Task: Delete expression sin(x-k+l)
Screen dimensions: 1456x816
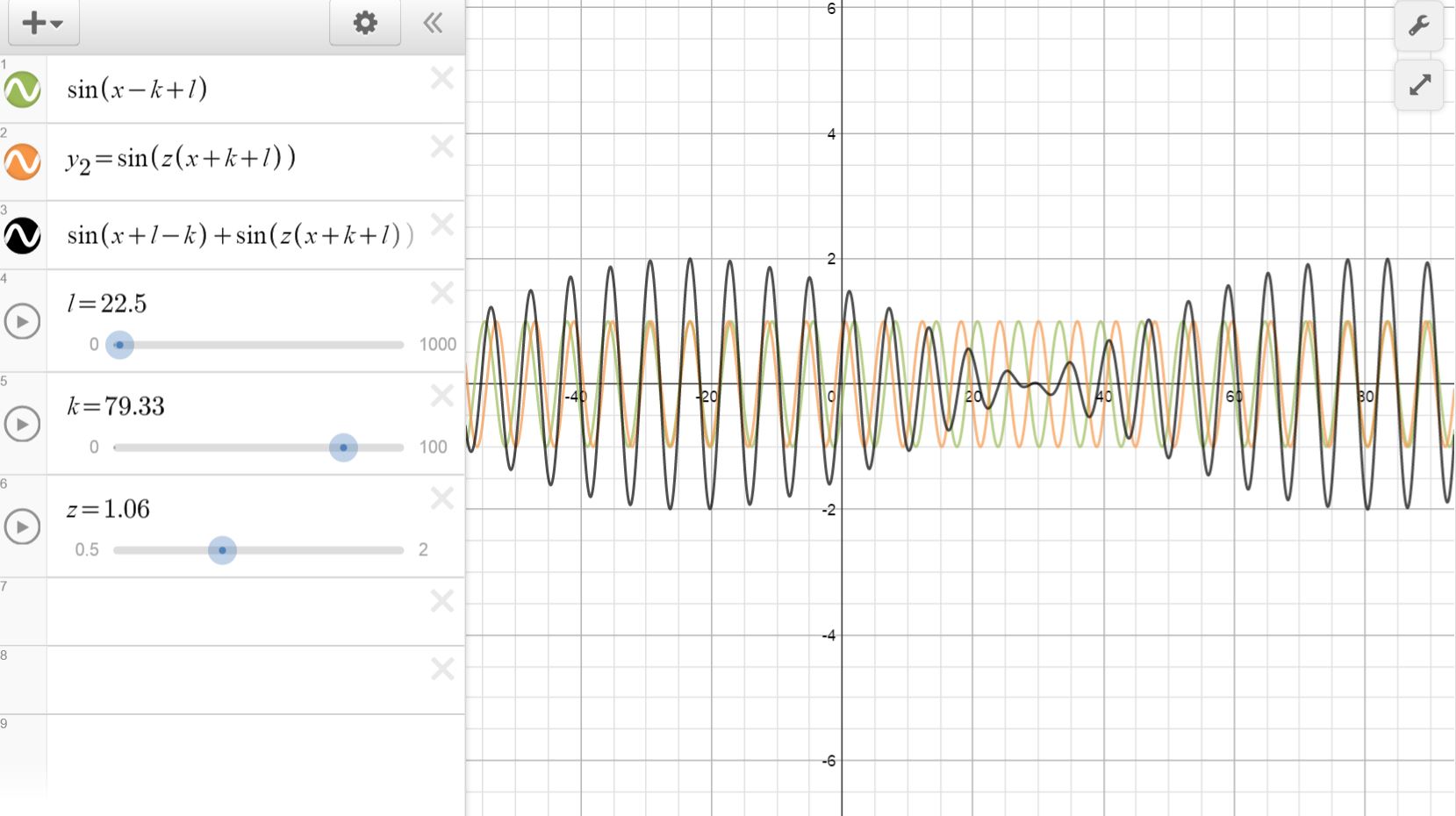Action: click(x=442, y=78)
